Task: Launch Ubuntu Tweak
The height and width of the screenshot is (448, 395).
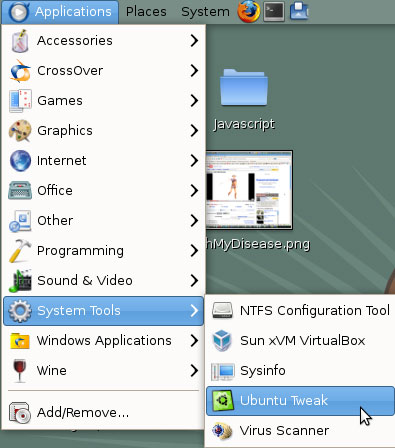Action: (300, 401)
